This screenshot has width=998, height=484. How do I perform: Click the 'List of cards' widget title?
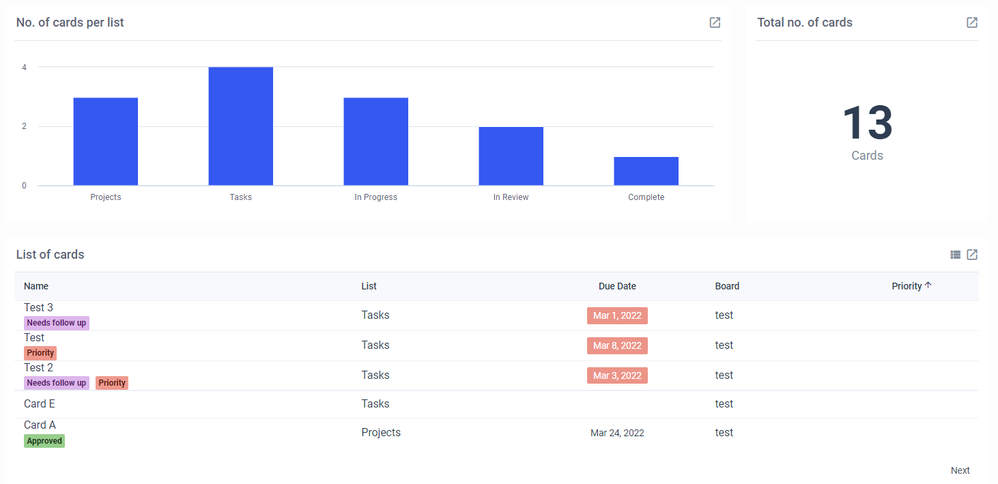50,255
